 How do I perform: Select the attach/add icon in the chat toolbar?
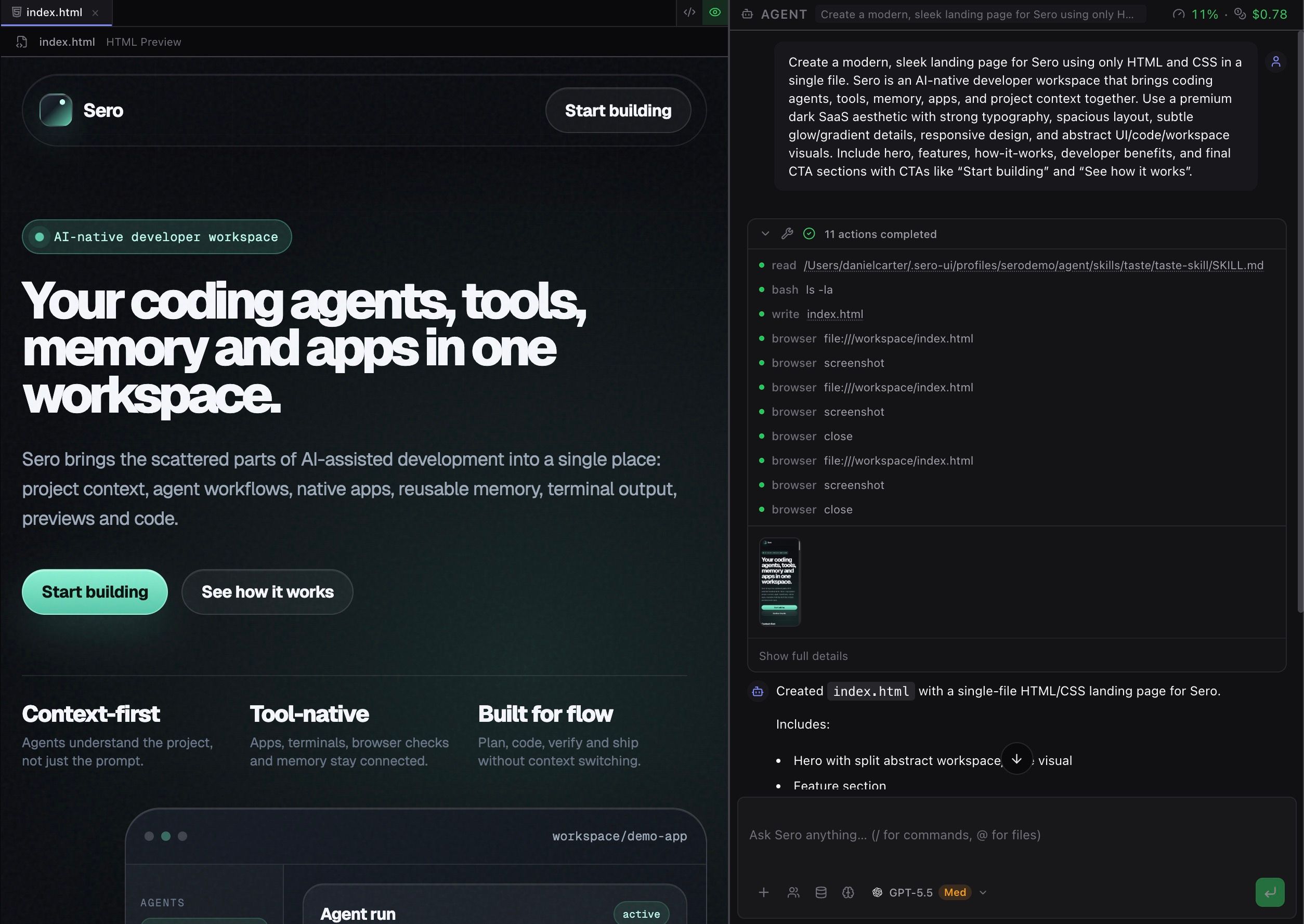(763, 892)
